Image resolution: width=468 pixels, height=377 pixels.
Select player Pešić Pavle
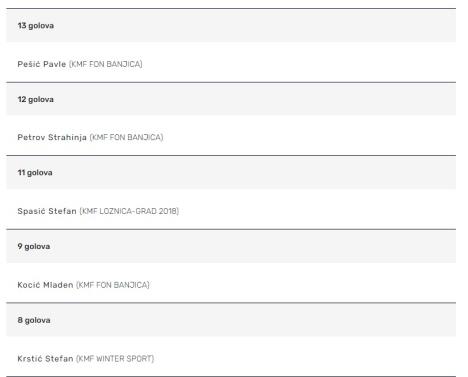pos(42,64)
